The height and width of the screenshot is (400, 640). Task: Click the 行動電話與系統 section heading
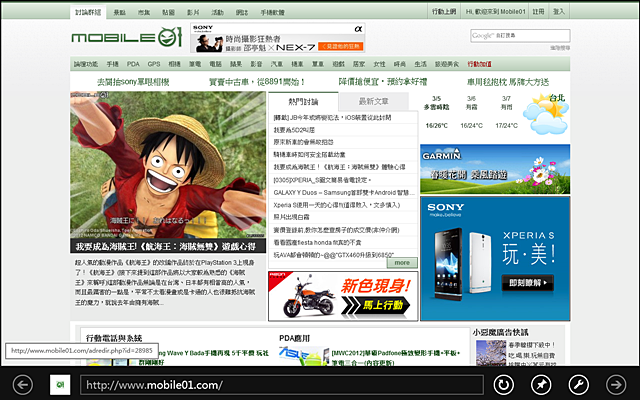click(114, 338)
